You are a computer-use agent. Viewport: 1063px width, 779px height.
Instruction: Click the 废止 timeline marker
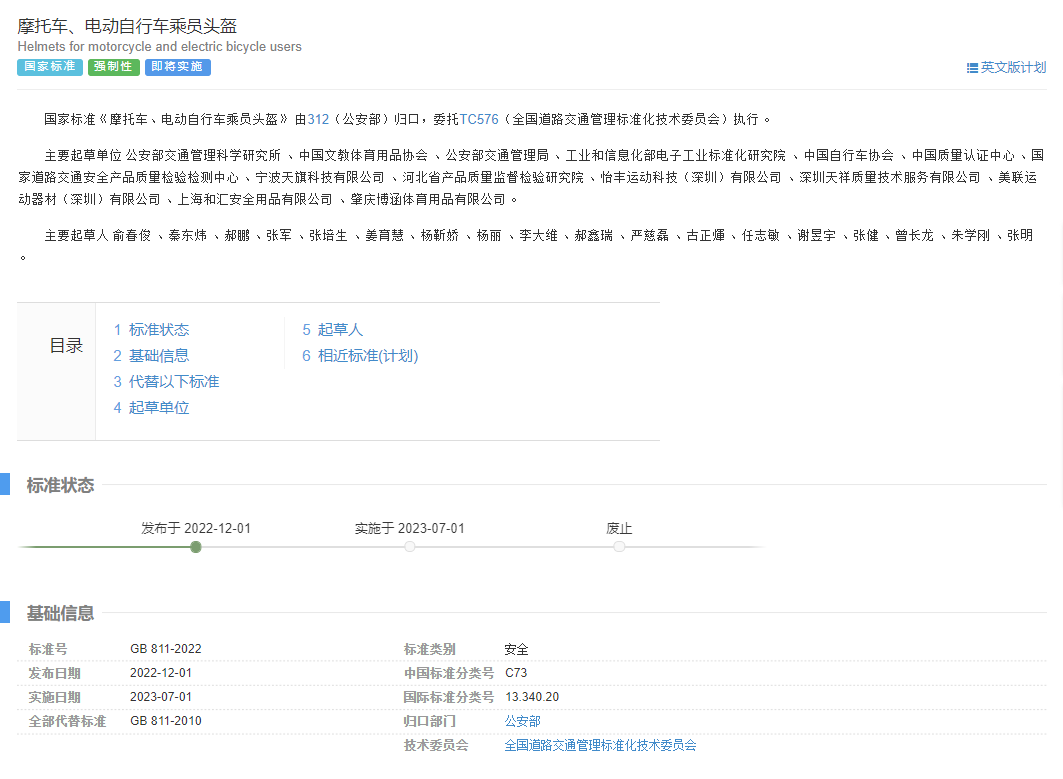[619, 546]
